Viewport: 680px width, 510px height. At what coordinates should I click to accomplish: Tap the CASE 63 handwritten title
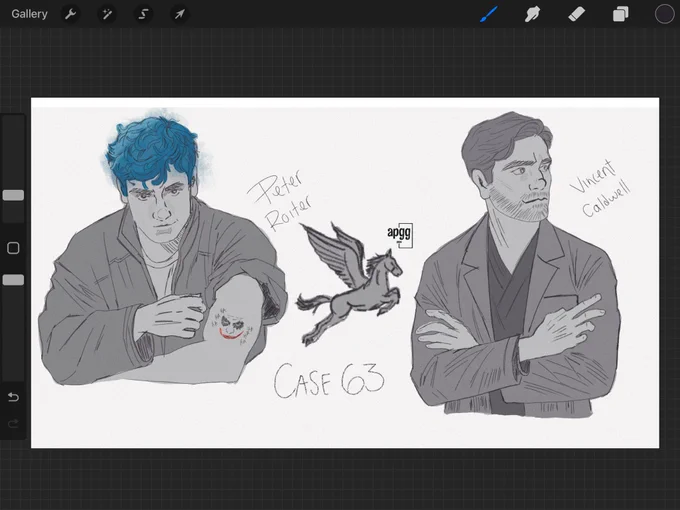[329, 380]
